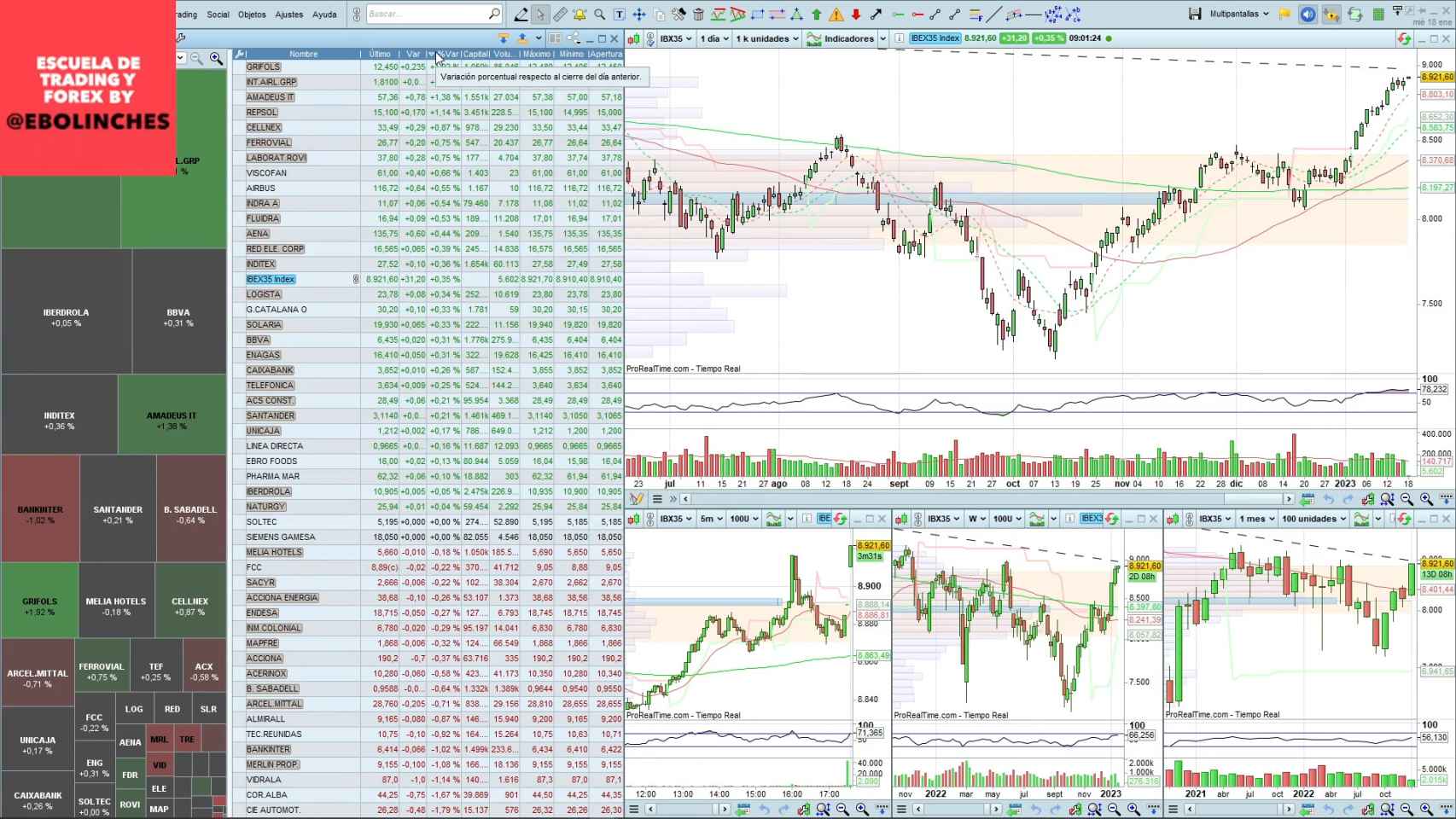Viewport: 1456px width, 819px height.
Task: Select the red down arrow marker
Action: coord(856,14)
